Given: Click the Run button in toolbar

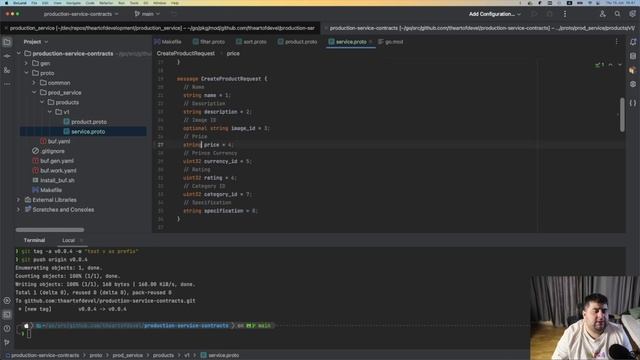Looking at the screenshot, I should click(x=534, y=14).
